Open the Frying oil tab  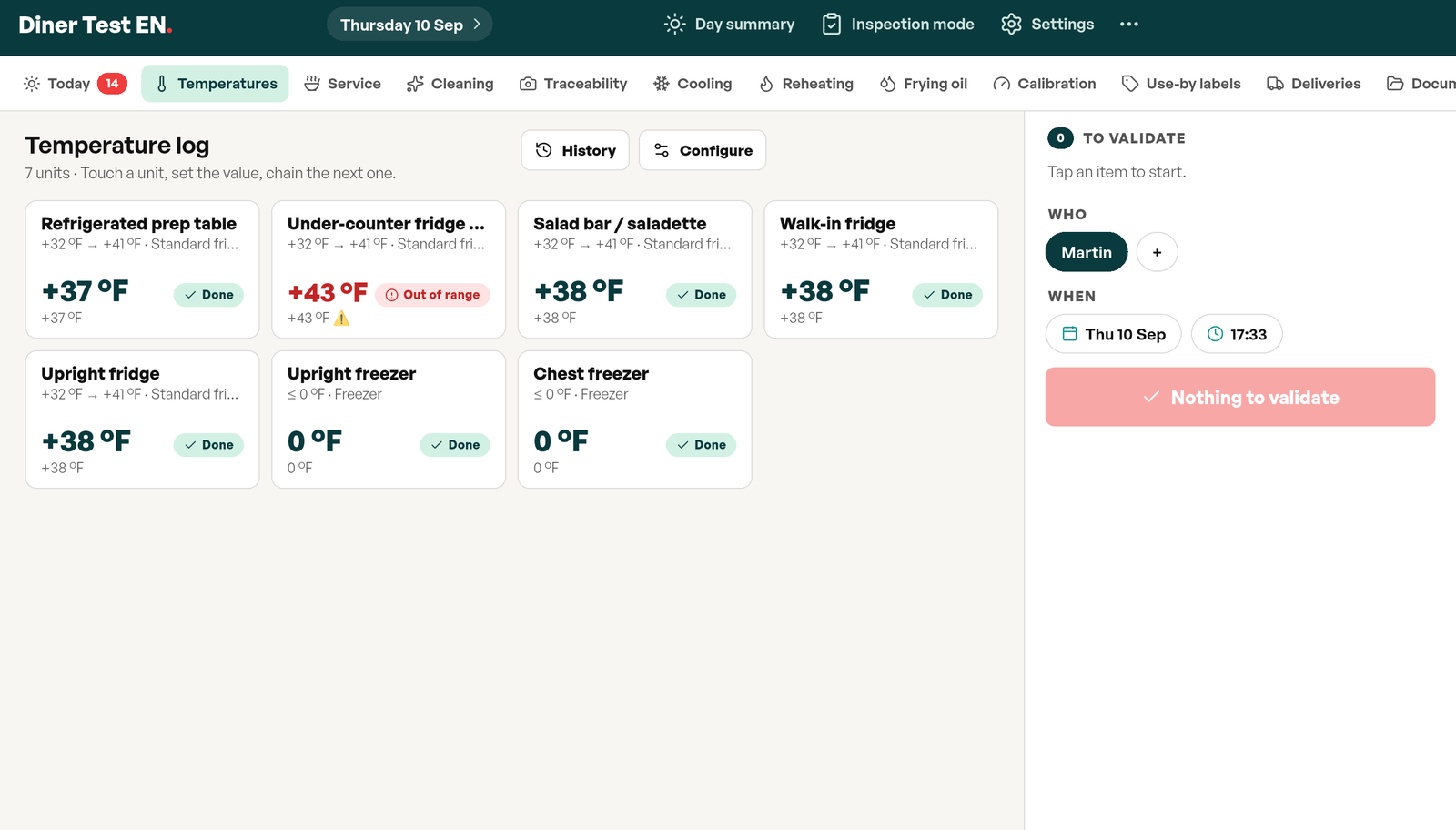tap(924, 84)
